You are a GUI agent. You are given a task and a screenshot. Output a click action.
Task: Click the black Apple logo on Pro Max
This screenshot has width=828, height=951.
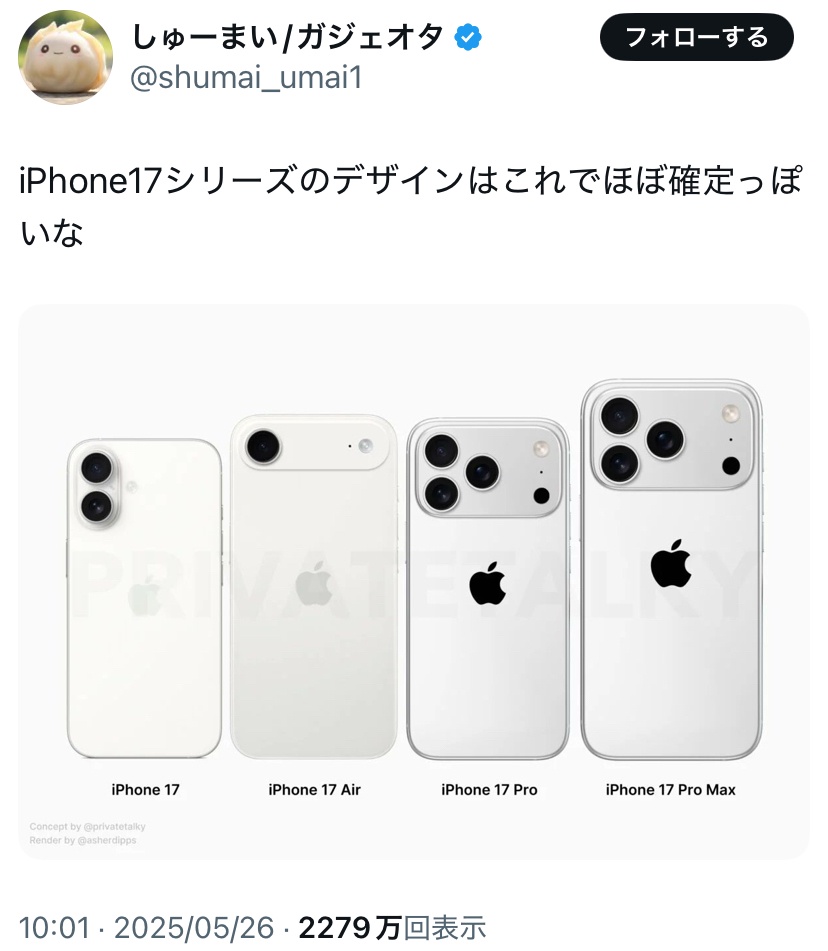click(x=671, y=563)
